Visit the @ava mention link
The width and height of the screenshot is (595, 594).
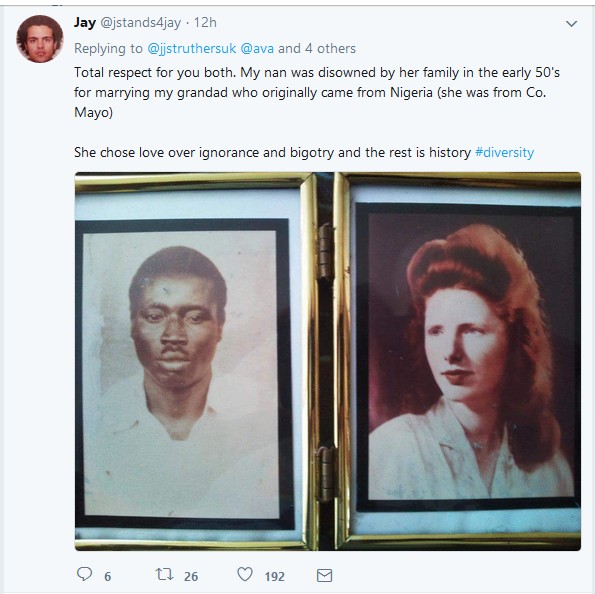pos(257,49)
